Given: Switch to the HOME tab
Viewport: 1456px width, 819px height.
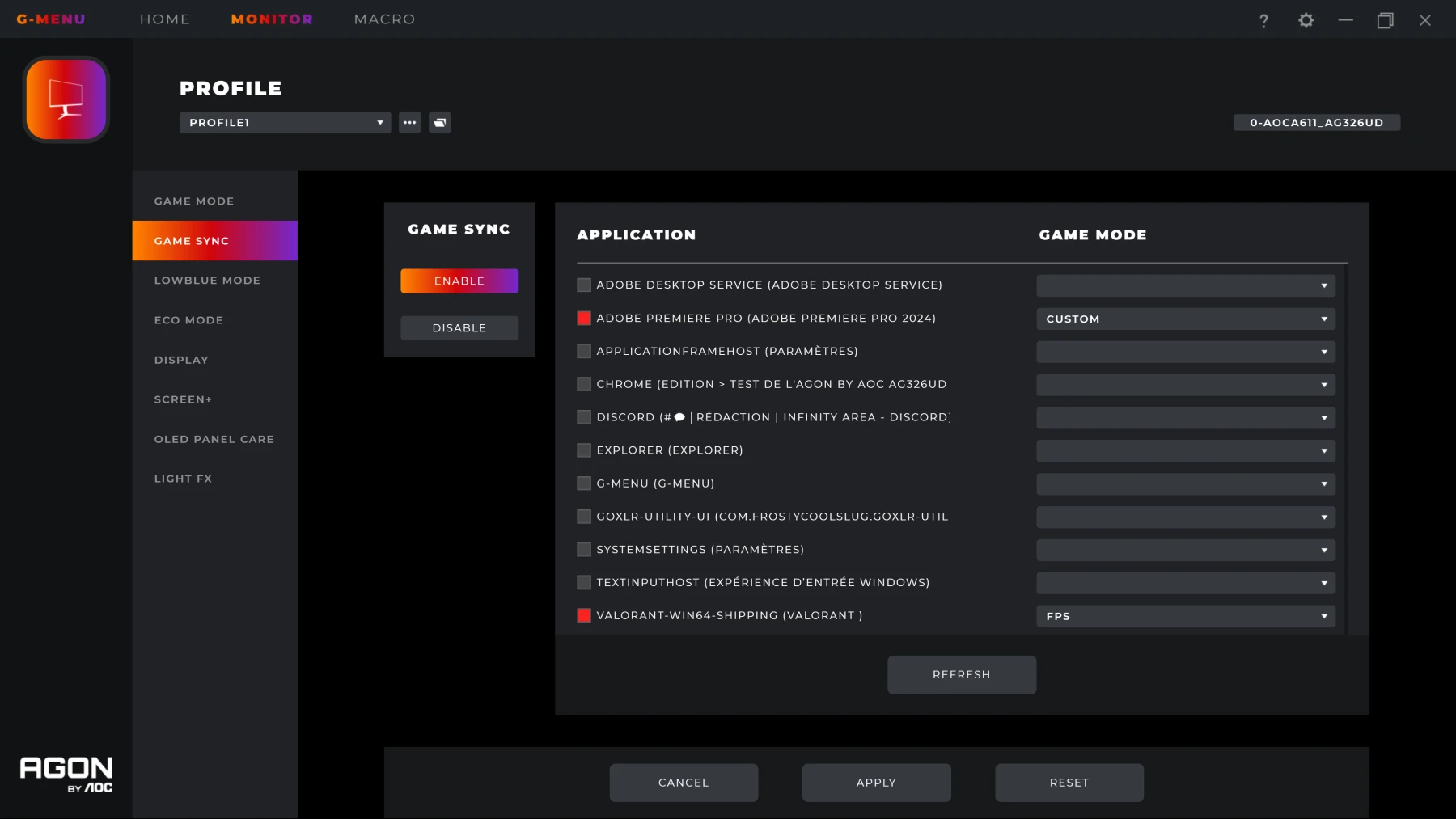Looking at the screenshot, I should pyautogui.click(x=164, y=19).
